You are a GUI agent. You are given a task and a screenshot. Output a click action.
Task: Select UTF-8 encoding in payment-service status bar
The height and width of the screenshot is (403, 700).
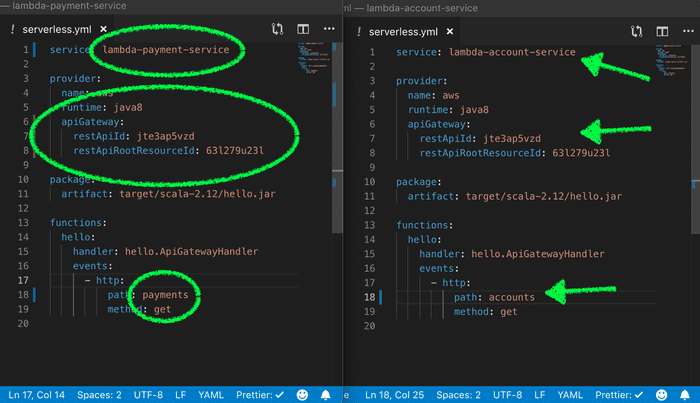148,395
